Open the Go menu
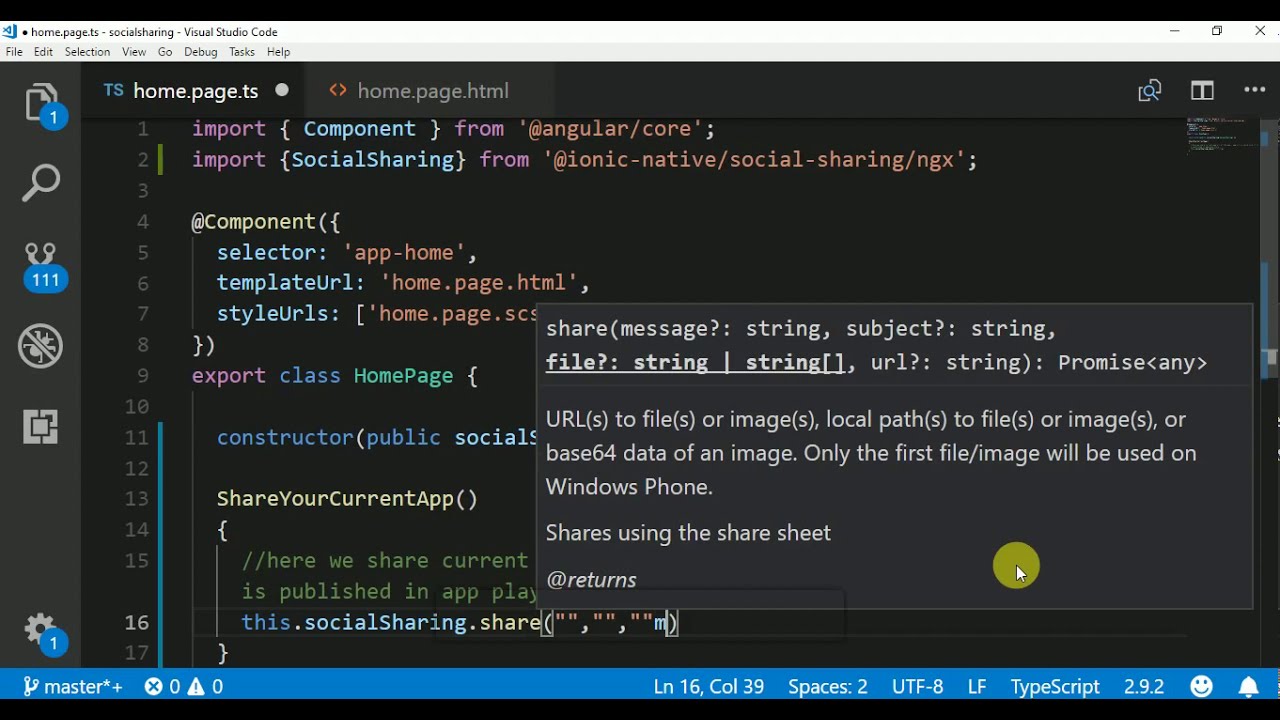 coord(165,52)
